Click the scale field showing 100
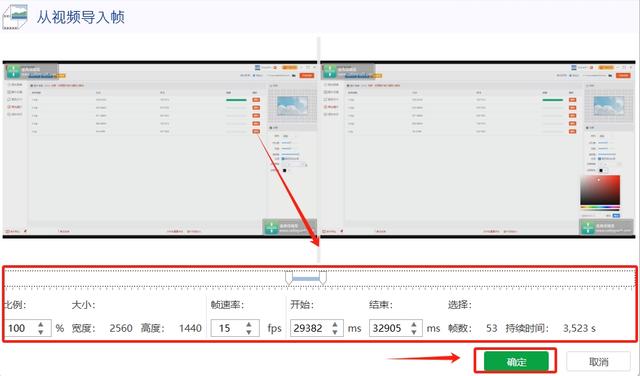 click(x=27, y=328)
